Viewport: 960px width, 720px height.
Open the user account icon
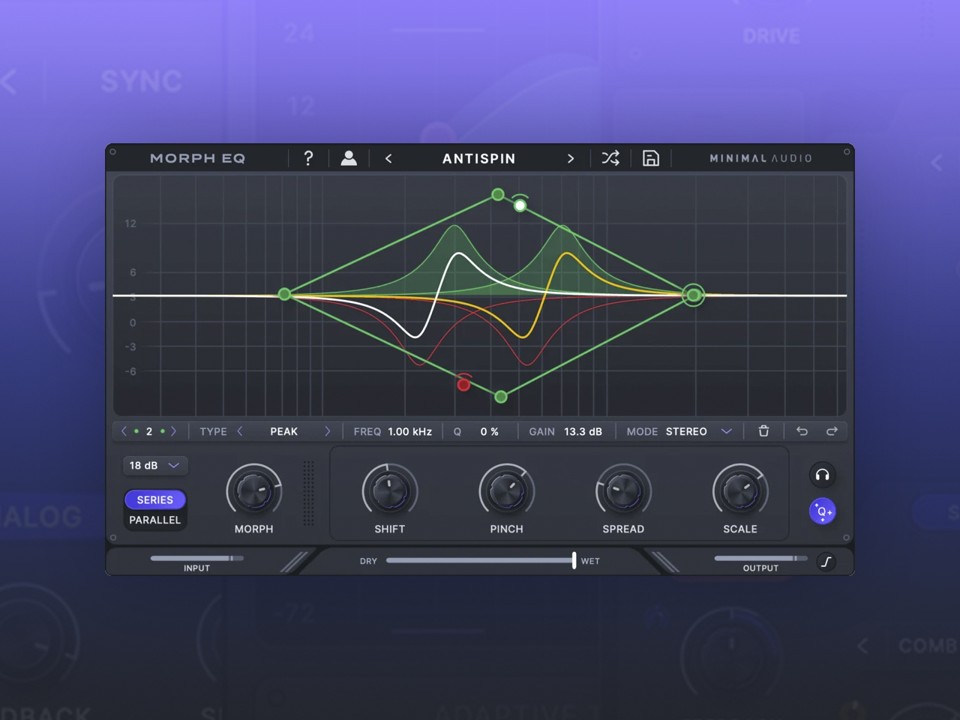click(348, 159)
